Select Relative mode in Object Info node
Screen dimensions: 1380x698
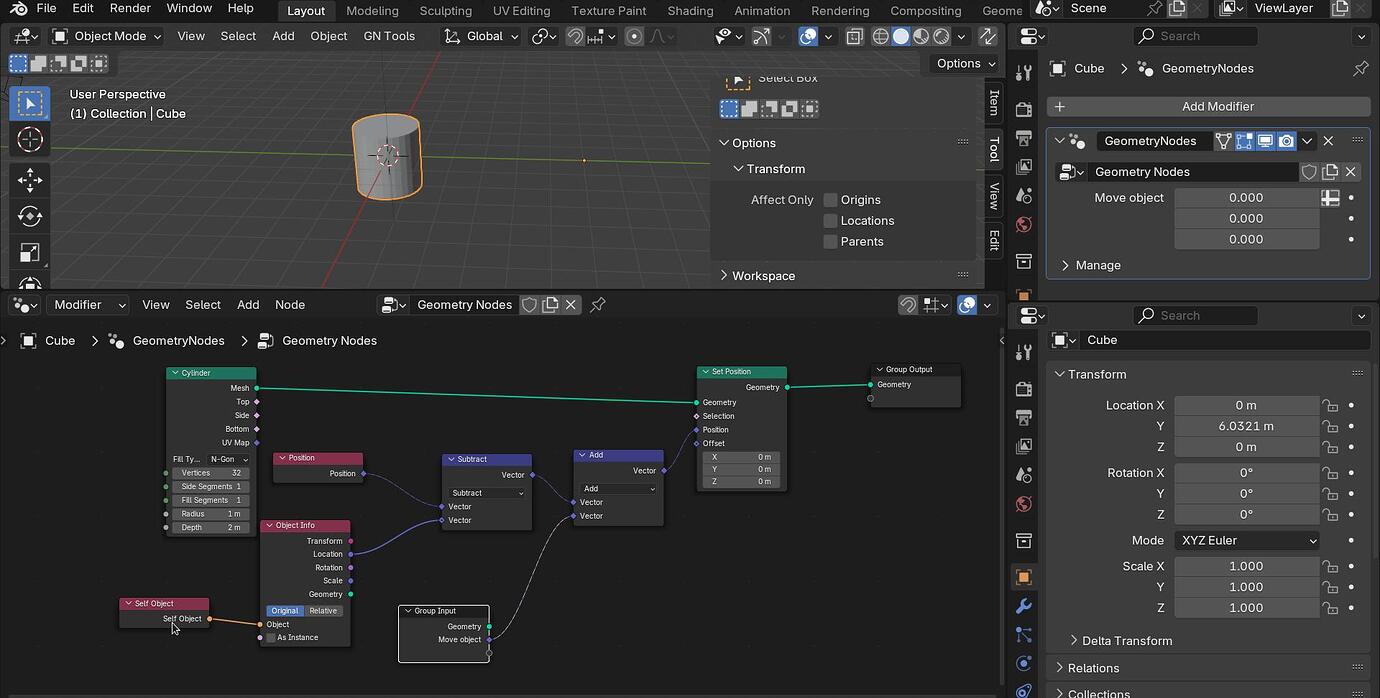coord(323,611)
